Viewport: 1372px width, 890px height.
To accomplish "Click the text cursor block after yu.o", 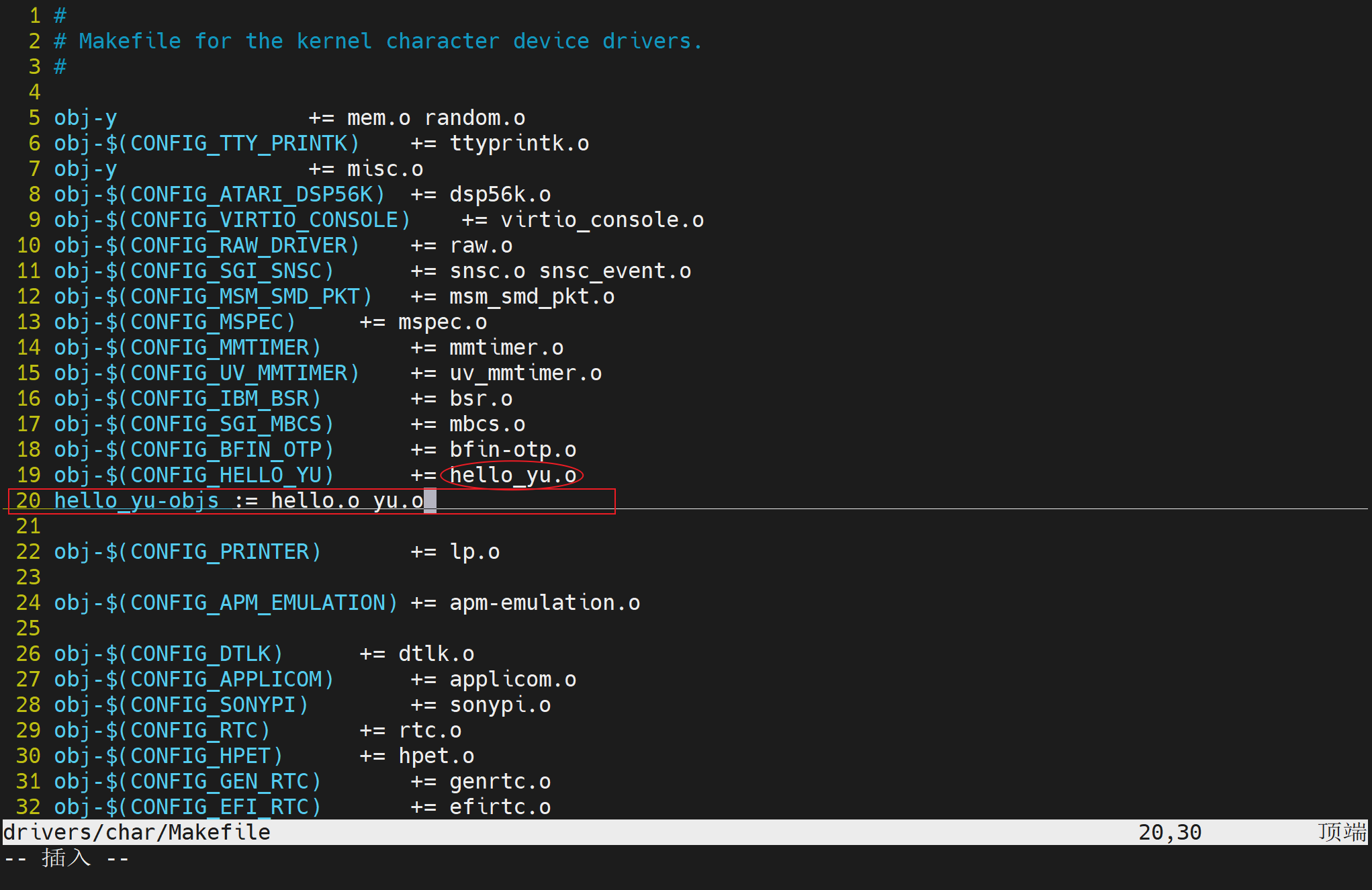I will (x=430, y=500).
